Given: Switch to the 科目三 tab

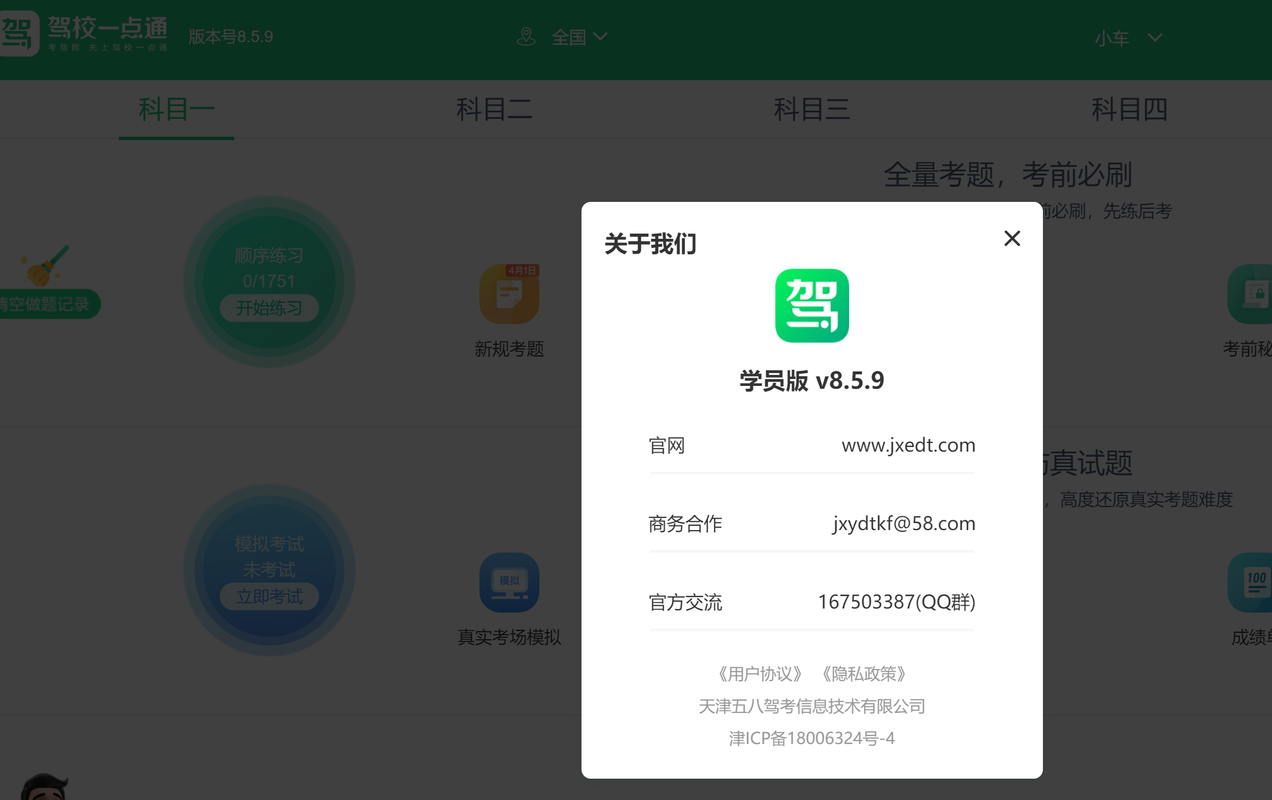Looking at the screenshot, I should point(812,109).
